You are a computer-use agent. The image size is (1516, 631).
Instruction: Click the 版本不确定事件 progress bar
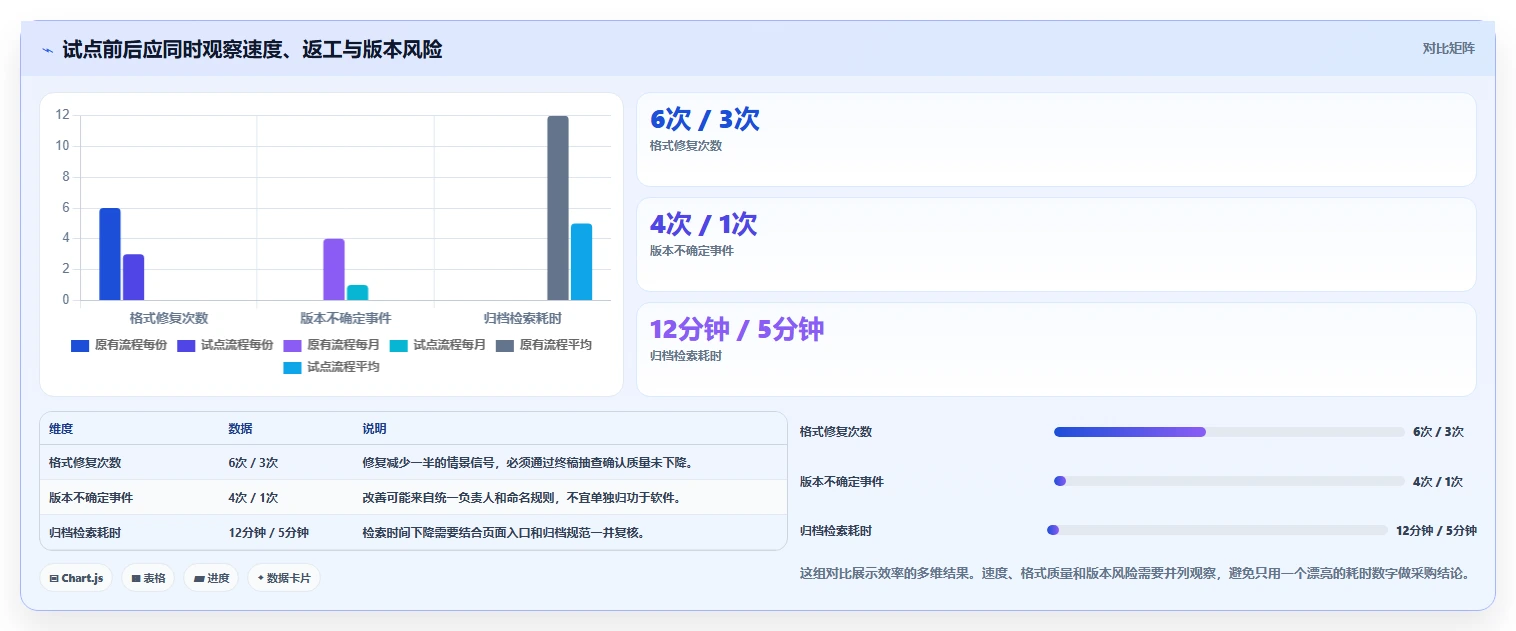(x=1229, y=481)
